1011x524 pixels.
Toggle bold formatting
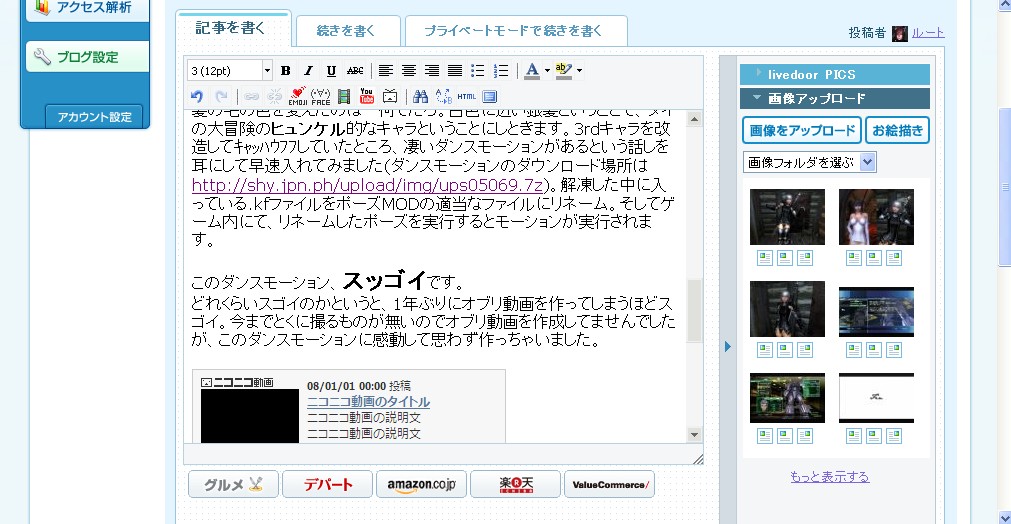click(286, 70)
